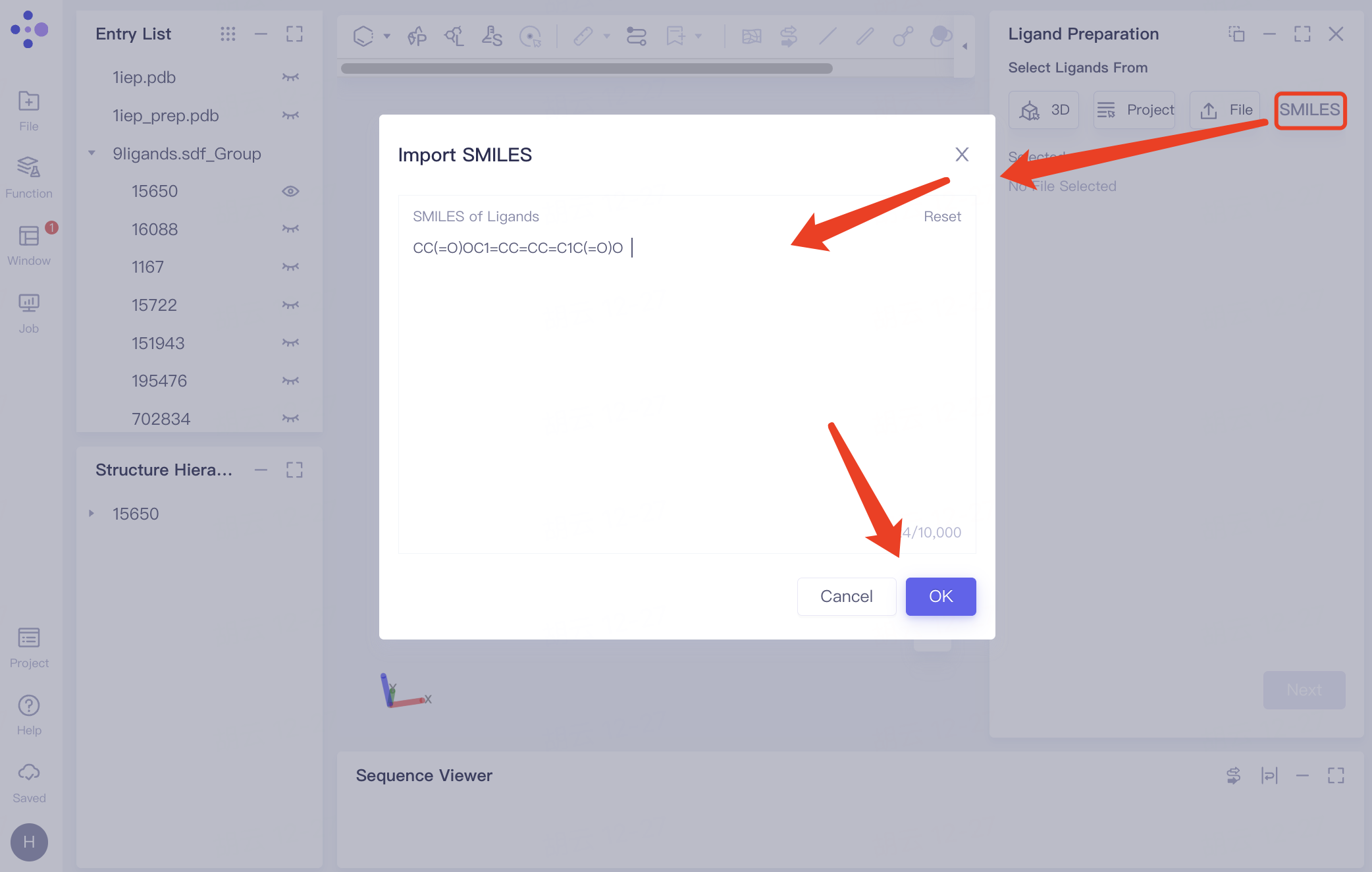This screenshot has width=1372, height=872.
Task: Collapse the 9ligands.sdf_Group entry
Action: pyautogui.click(x=91, y=153)
